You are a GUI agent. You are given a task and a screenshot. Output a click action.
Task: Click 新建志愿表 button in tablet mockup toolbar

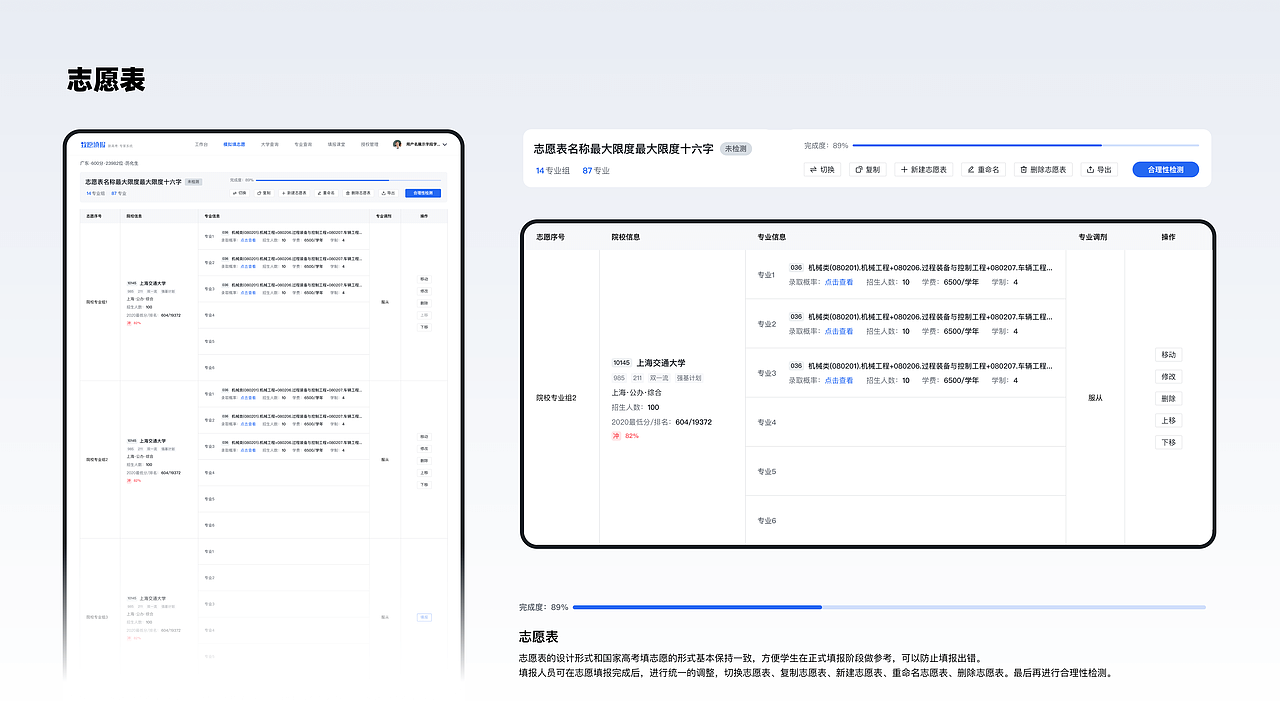click(294, 193)
